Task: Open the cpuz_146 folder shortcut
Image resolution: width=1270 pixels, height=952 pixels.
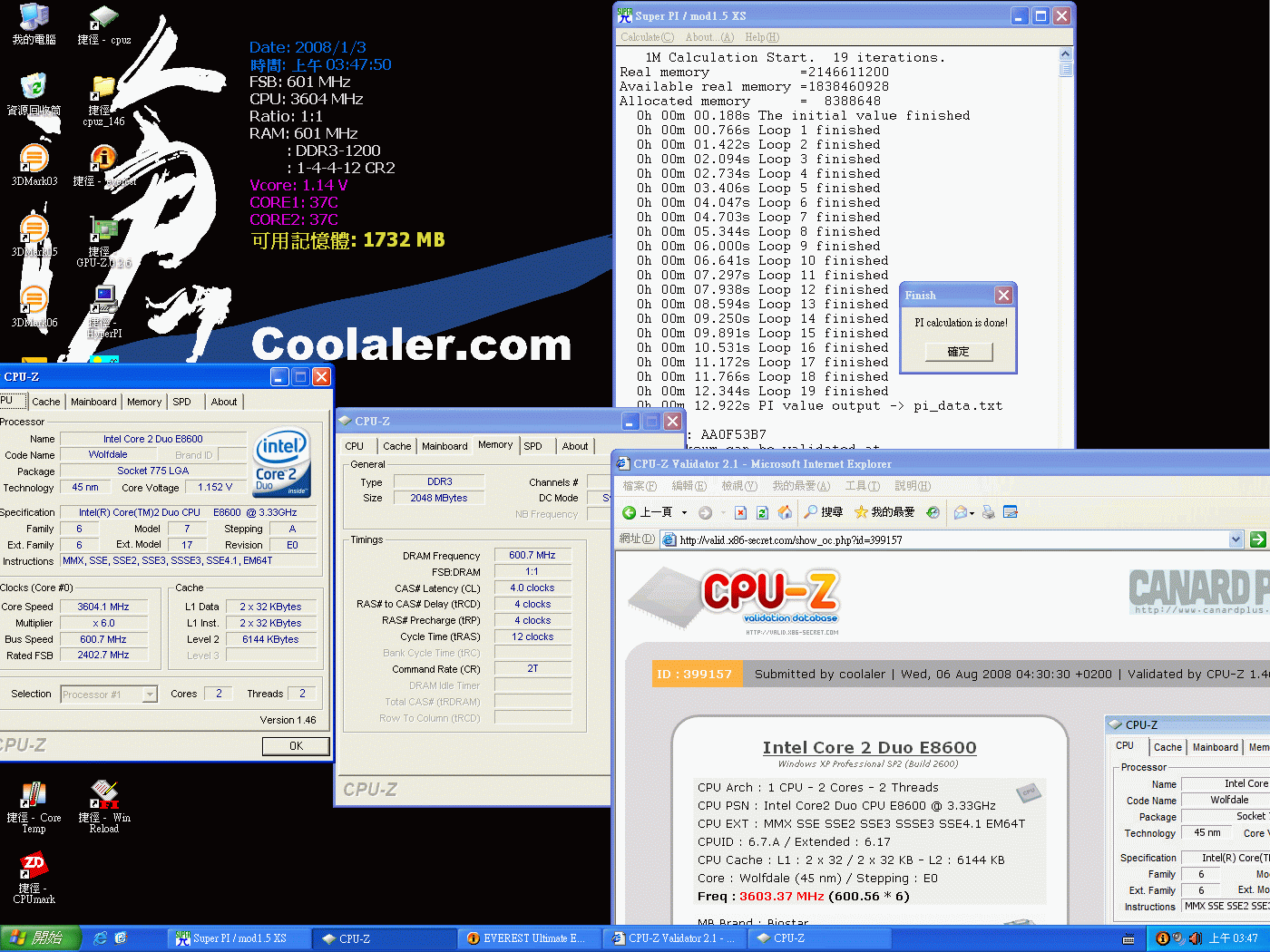Action: tap(103, 100)
